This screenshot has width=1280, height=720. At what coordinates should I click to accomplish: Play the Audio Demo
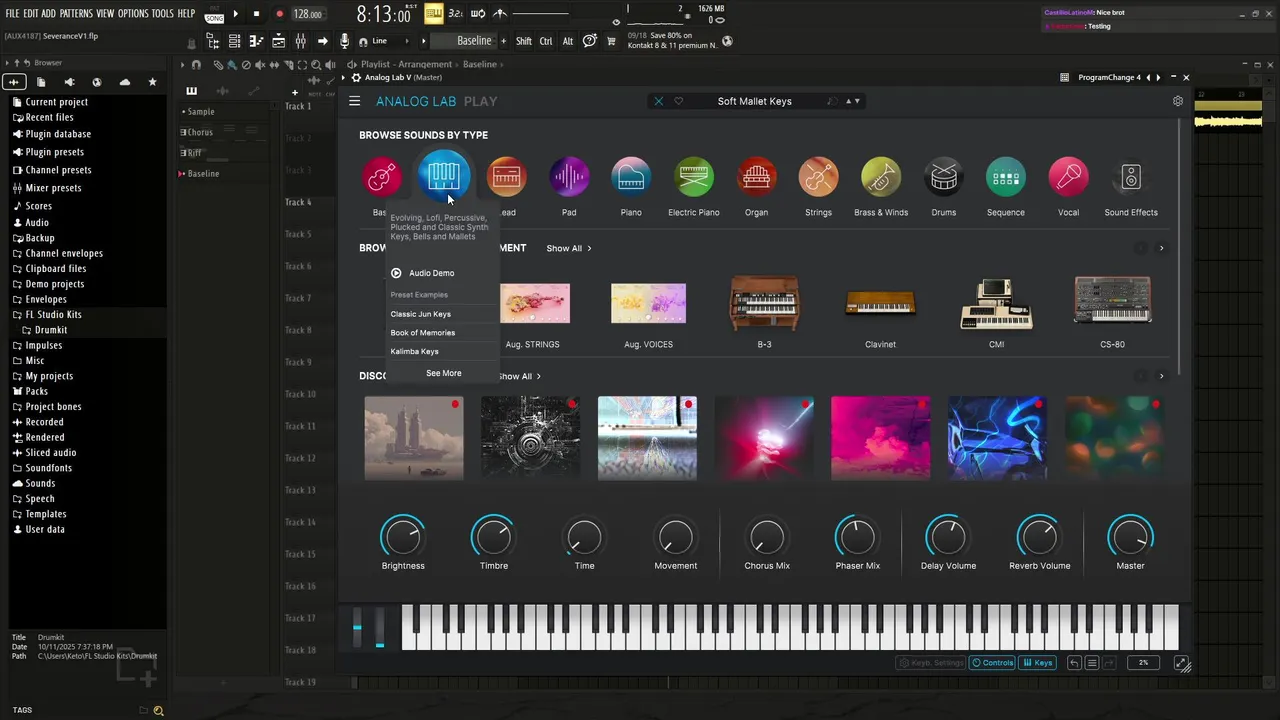pos(423,273)
